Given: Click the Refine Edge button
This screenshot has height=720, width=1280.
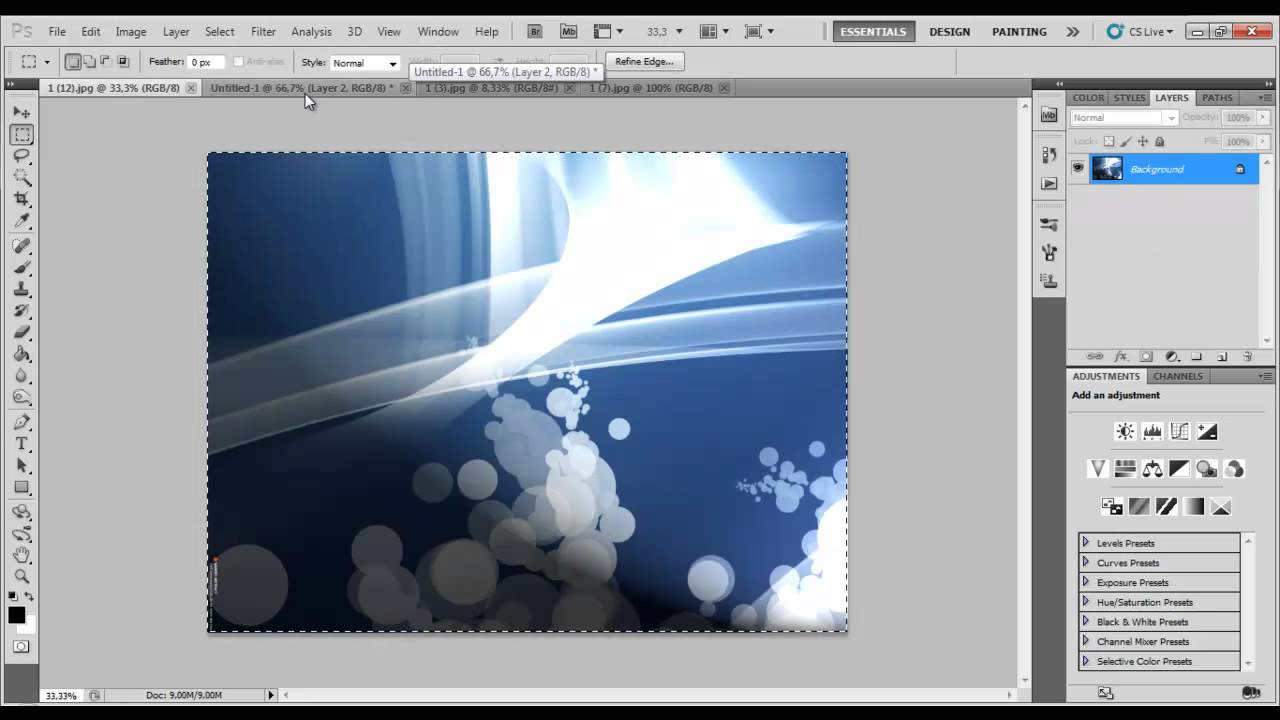Looking at the screenshot, I should click(644, 62).
